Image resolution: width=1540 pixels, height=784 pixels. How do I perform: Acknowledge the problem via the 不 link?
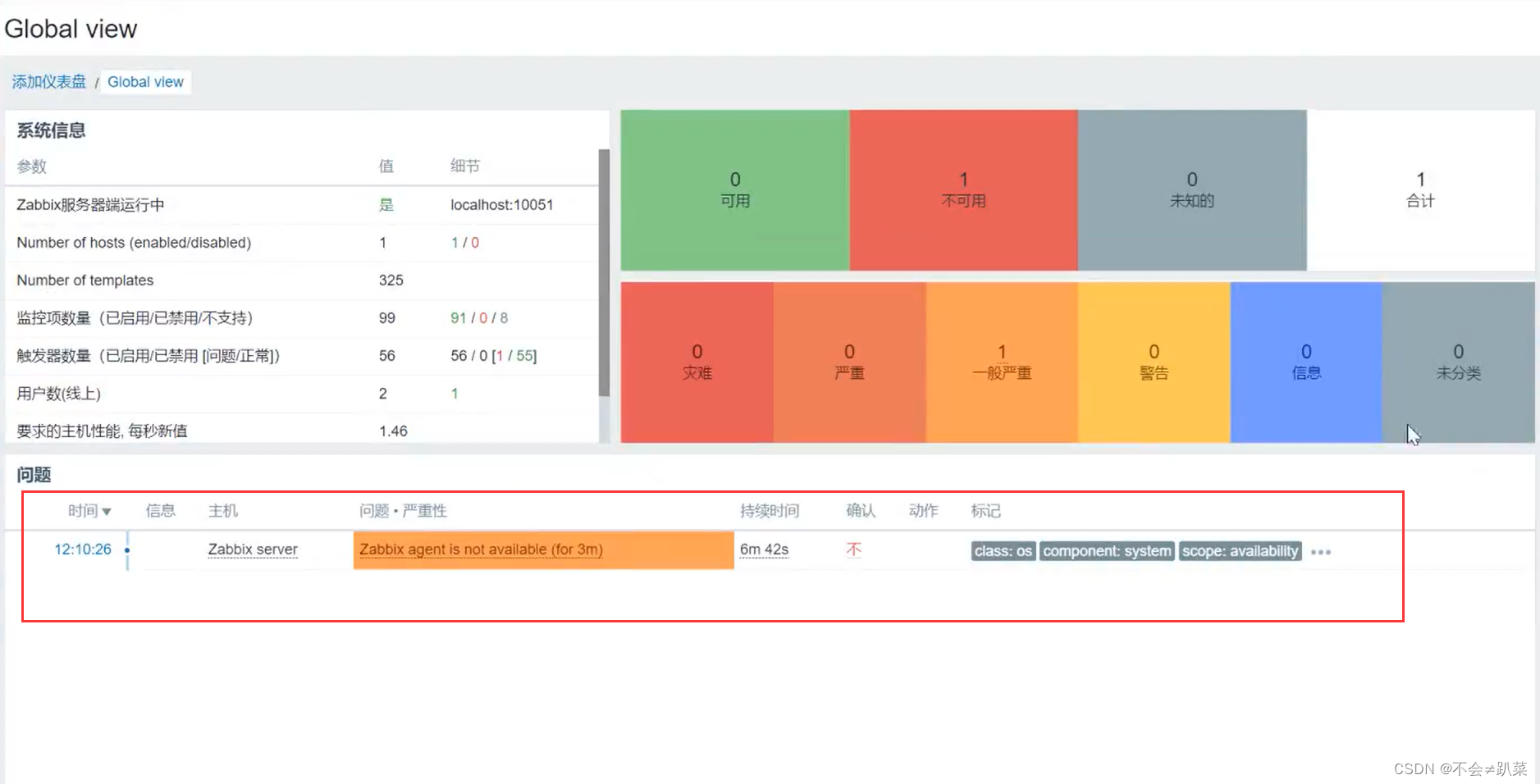click(853, 549)
